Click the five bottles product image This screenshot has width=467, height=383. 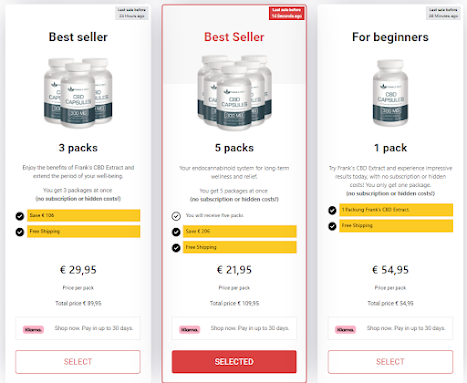[x=234, y=93]
